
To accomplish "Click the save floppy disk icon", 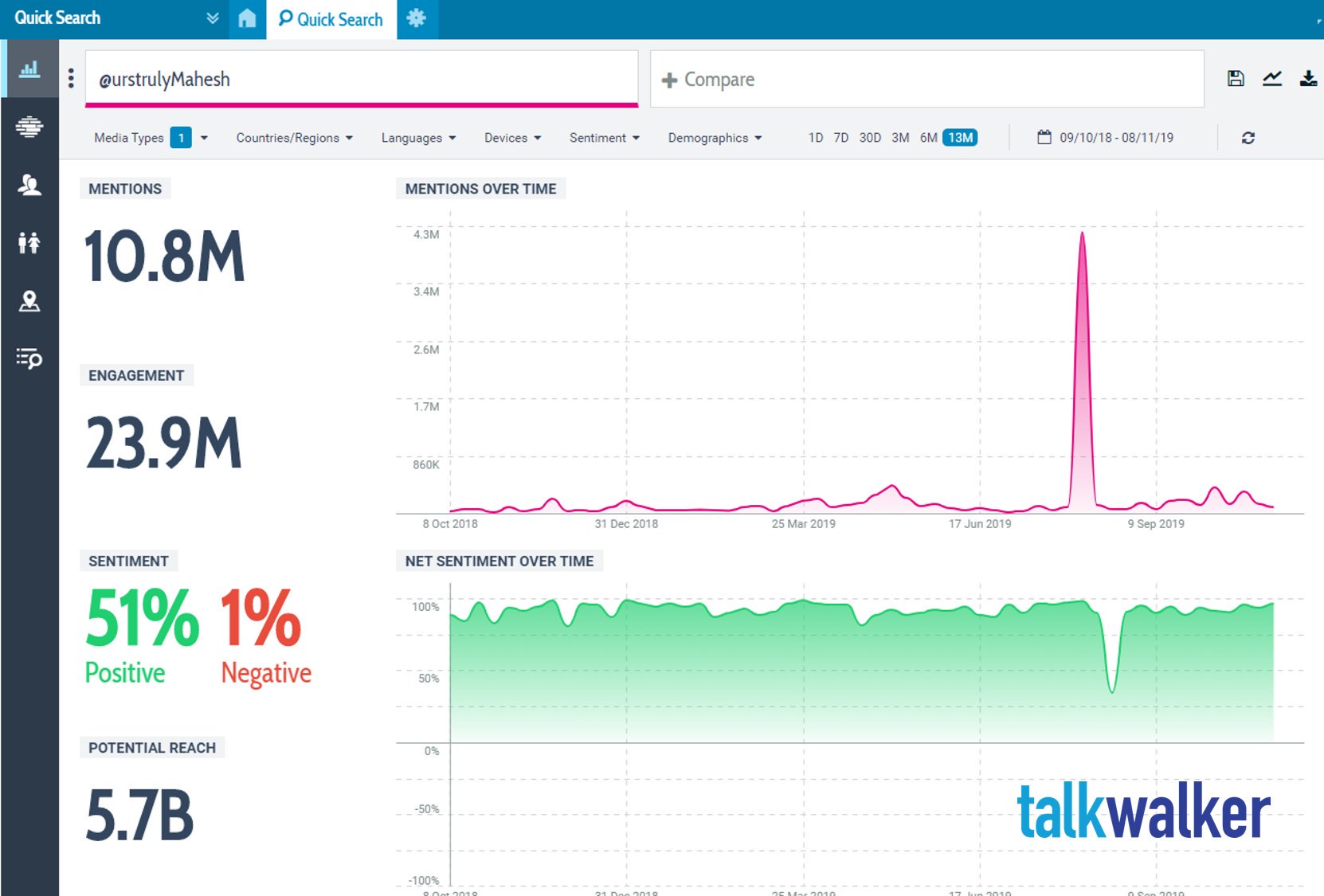I will 1236,78.
